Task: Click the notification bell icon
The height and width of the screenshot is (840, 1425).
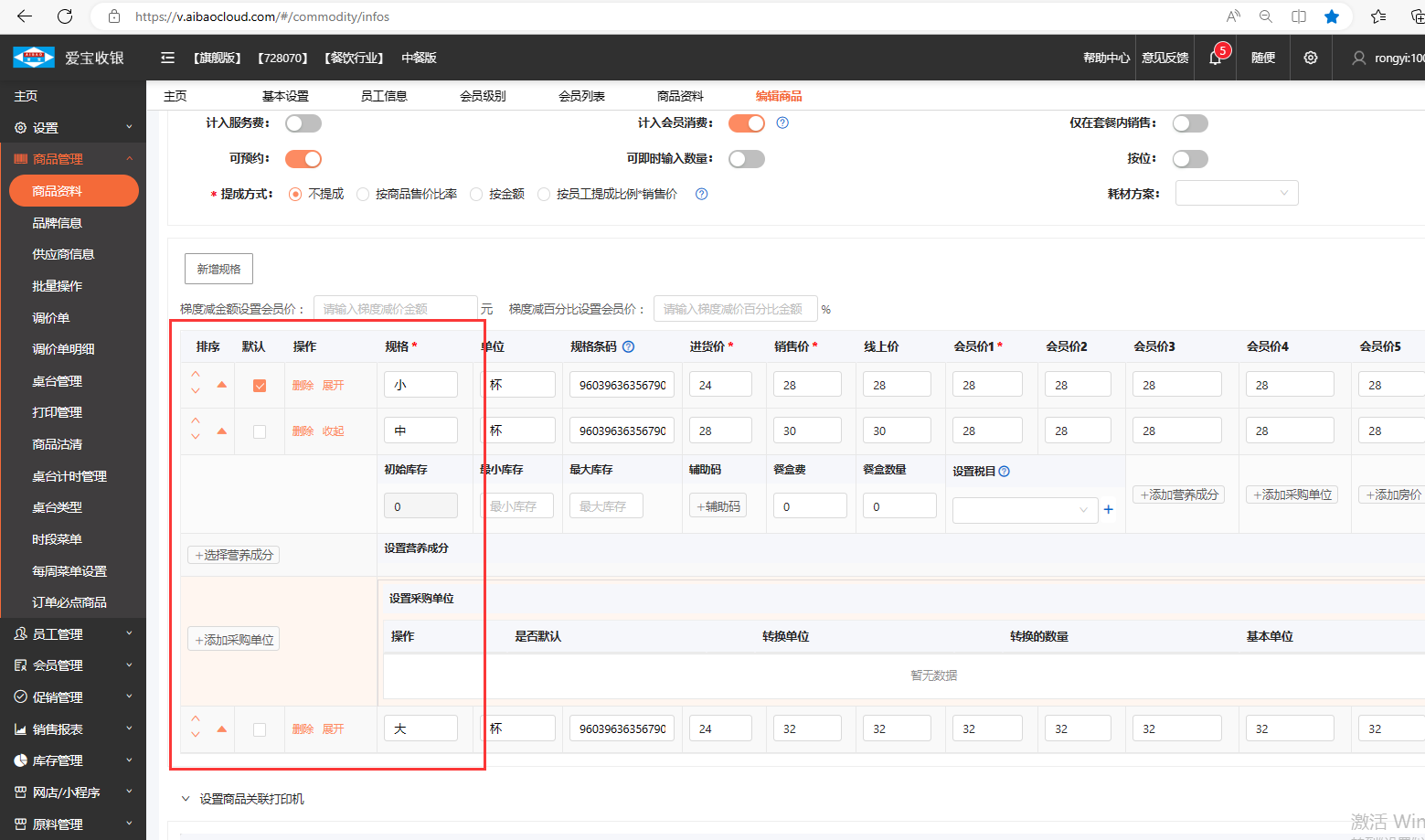Action: click(1215, 58)
